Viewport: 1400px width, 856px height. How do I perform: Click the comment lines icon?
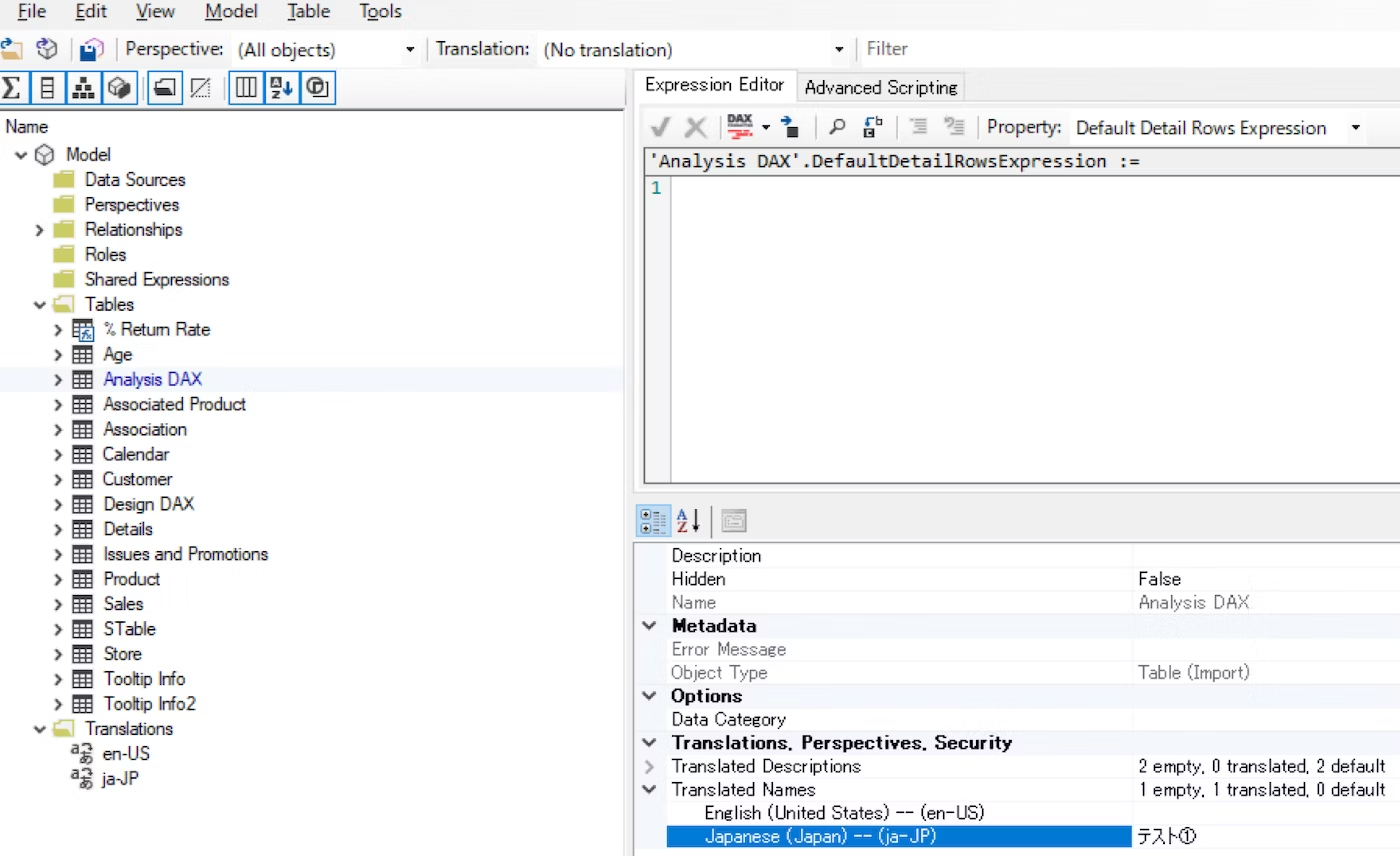918,127
